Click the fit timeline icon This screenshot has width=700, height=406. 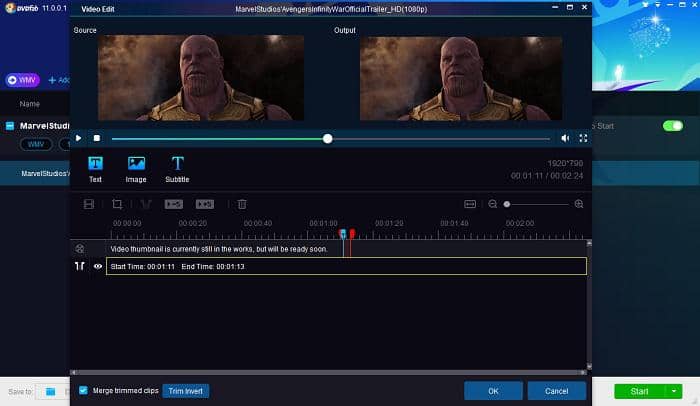pyautogui.click(x=470, y=204)
